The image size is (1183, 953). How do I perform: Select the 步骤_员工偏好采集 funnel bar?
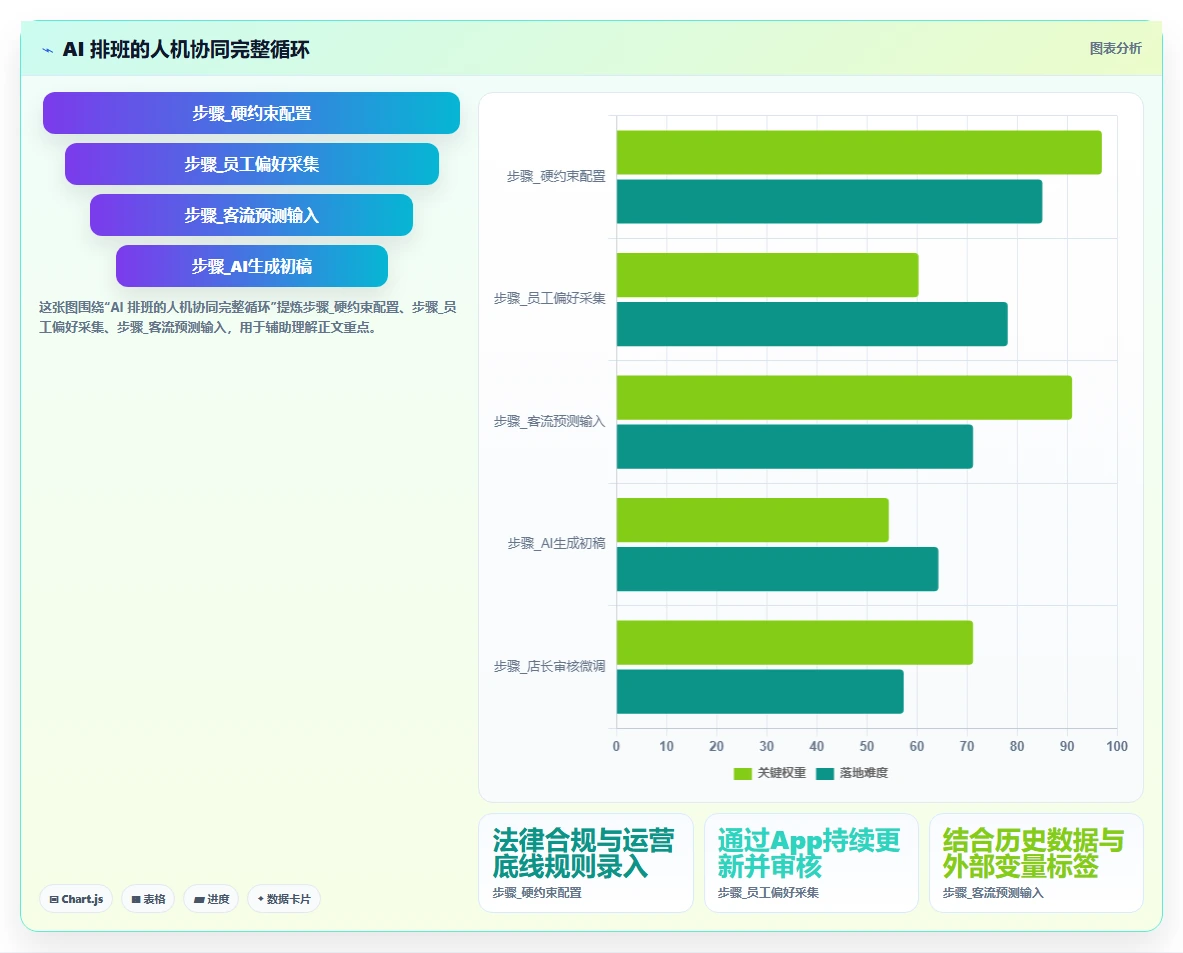(251, 164)
